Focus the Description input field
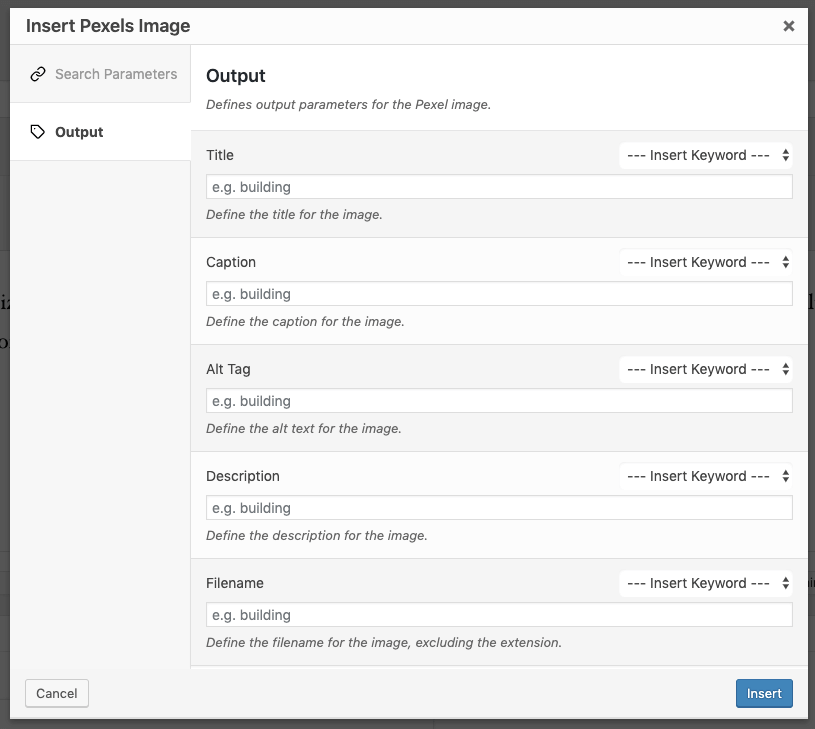This screenshot has height=729, width=815. pyautogui.click(x=499, y=508)
